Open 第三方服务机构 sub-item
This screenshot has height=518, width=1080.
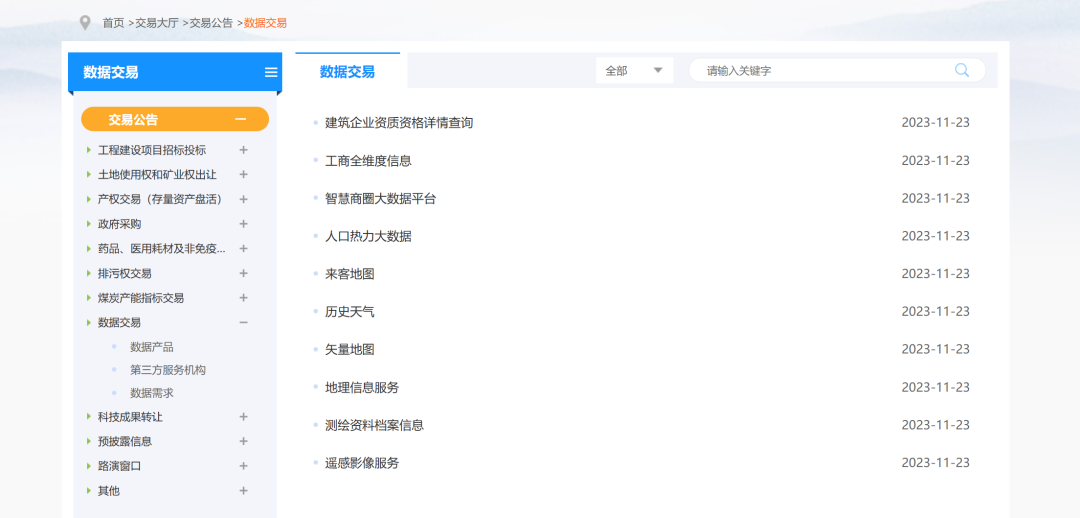168,370
